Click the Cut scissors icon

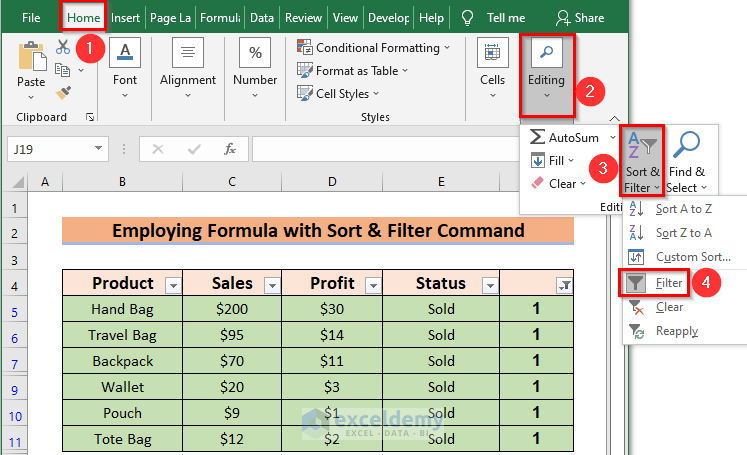point(63,47)
